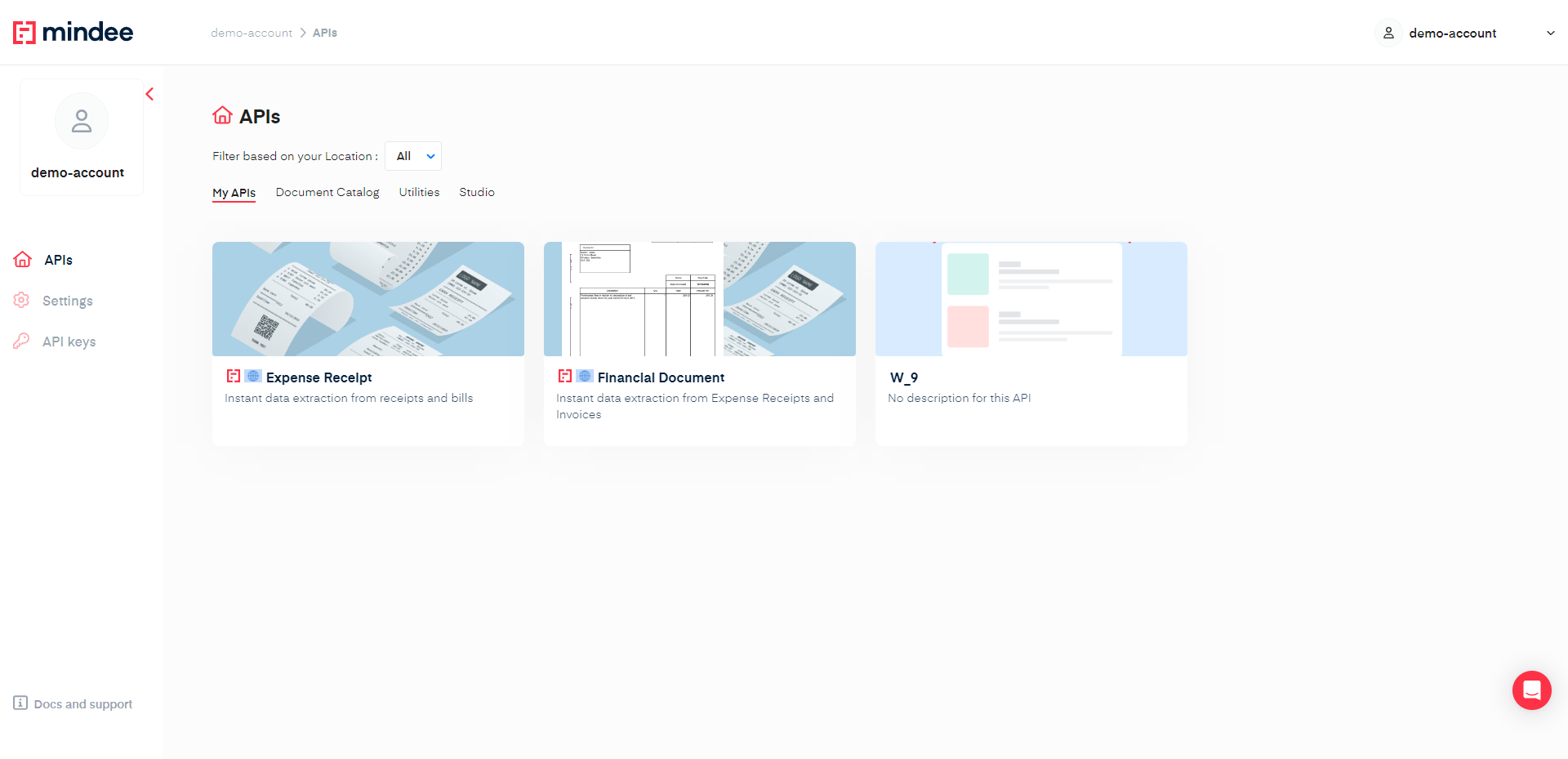Click 'No description for this API' text
Image resolution: width=1568 pixels, height=759 pixels.
[x=960, y=398]
